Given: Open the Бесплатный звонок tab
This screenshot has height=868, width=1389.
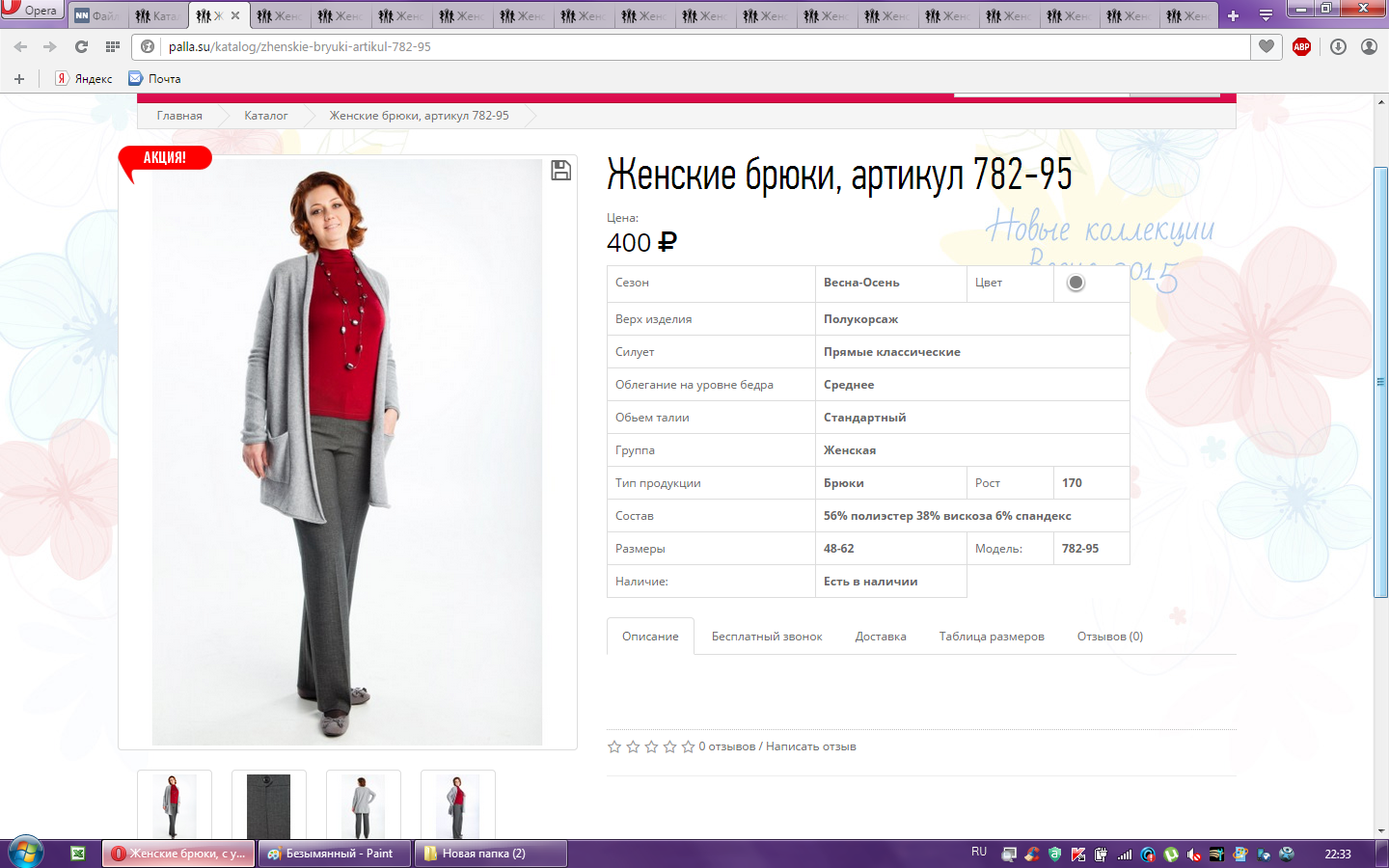Looking at the screenshot, I should [x=767, y=637].
